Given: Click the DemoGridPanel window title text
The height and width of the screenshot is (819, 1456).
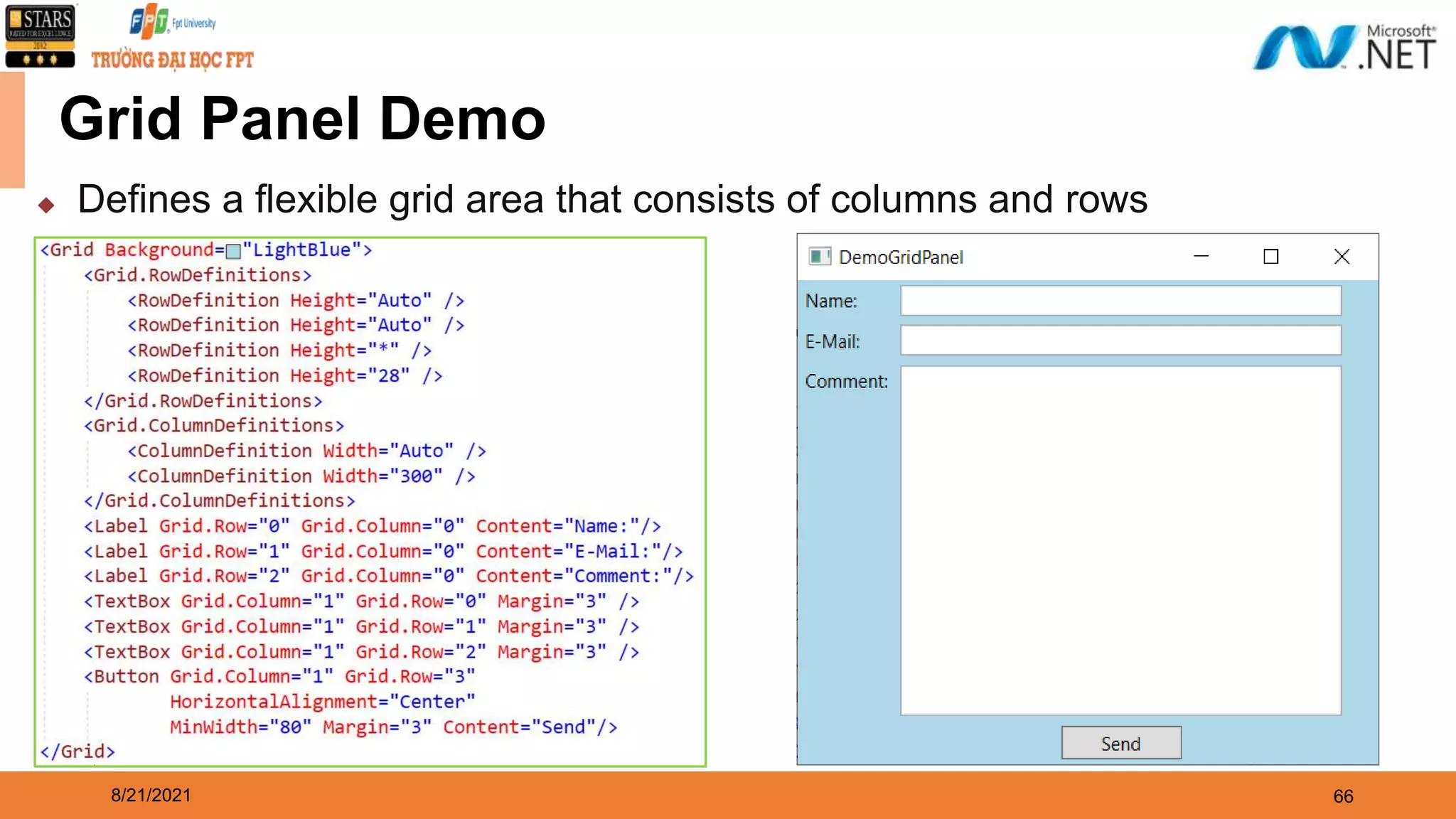Looking at the screenshot, I should coord(901,257).
